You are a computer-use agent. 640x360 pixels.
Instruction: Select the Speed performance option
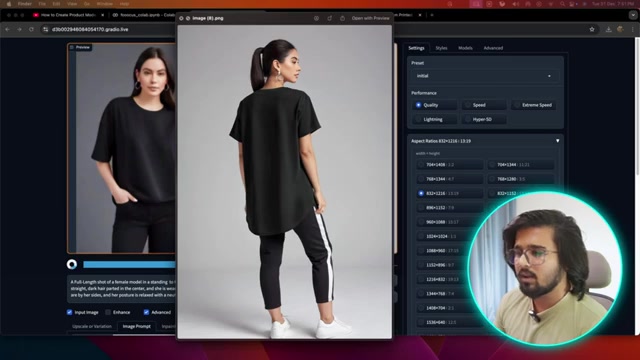[484, 105]
